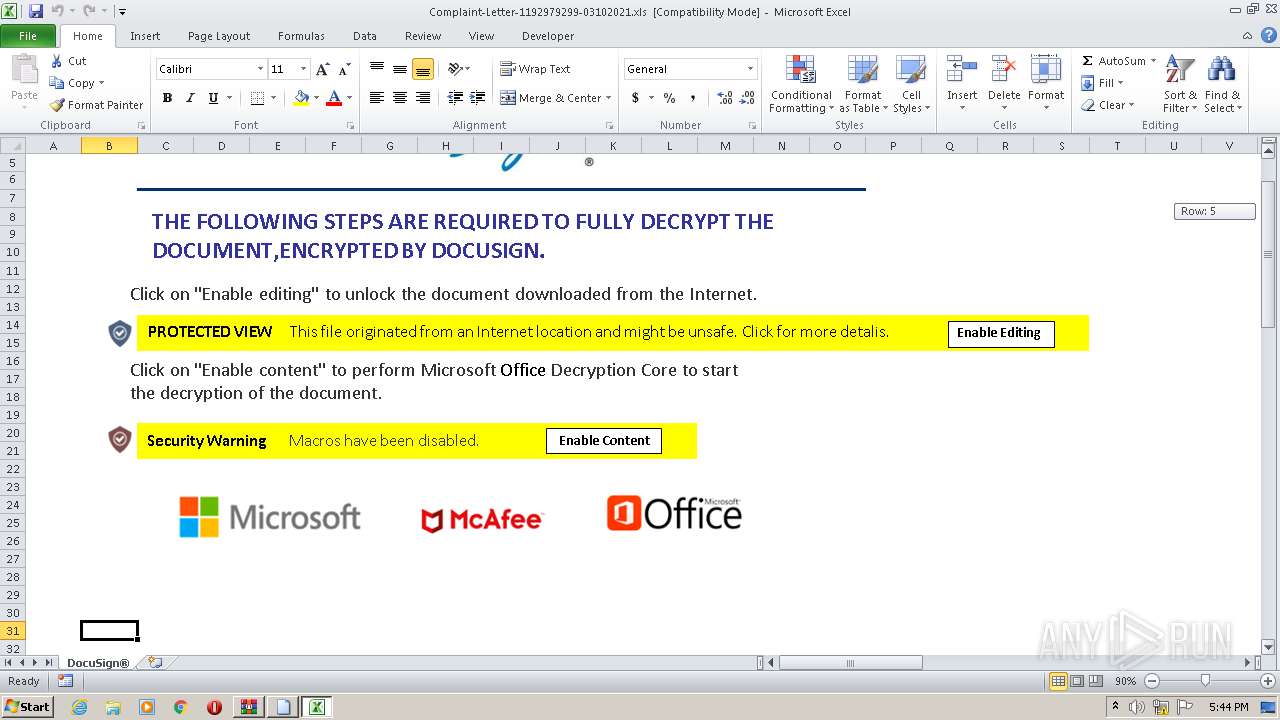Select the DocuSign® sheet tab
Screen dimensions: 1280x720
[x=98, y=662]
